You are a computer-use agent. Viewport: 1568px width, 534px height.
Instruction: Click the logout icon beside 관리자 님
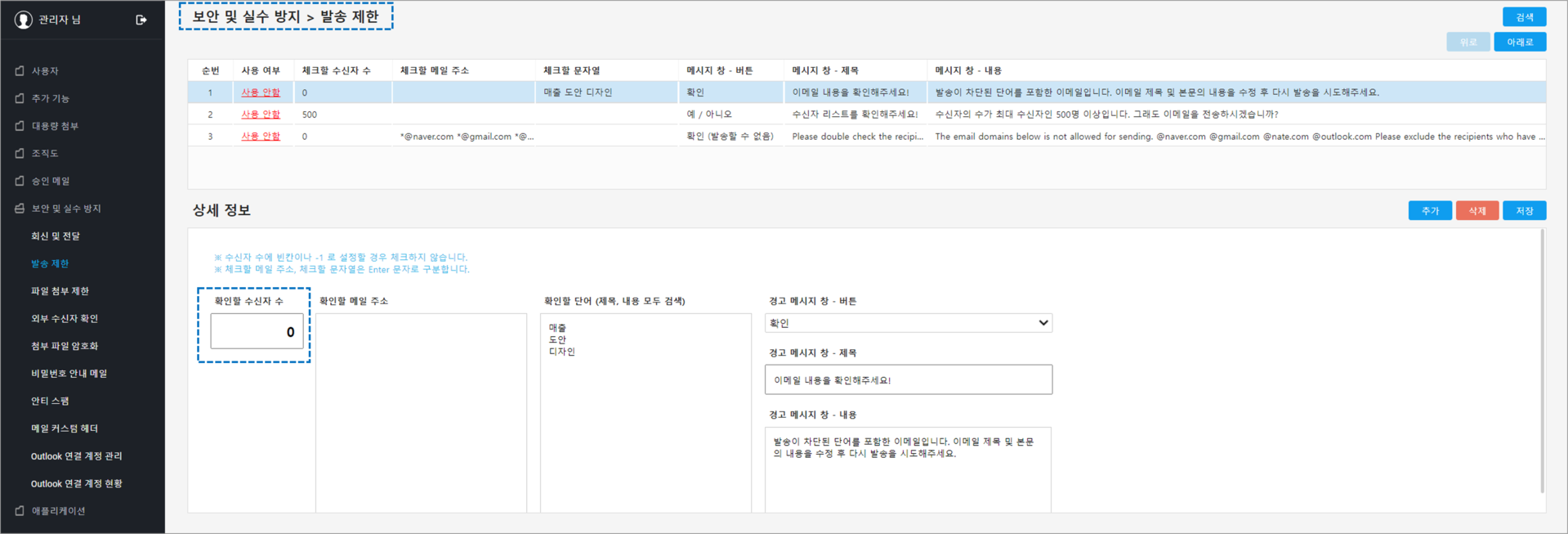tap(141, 20)
